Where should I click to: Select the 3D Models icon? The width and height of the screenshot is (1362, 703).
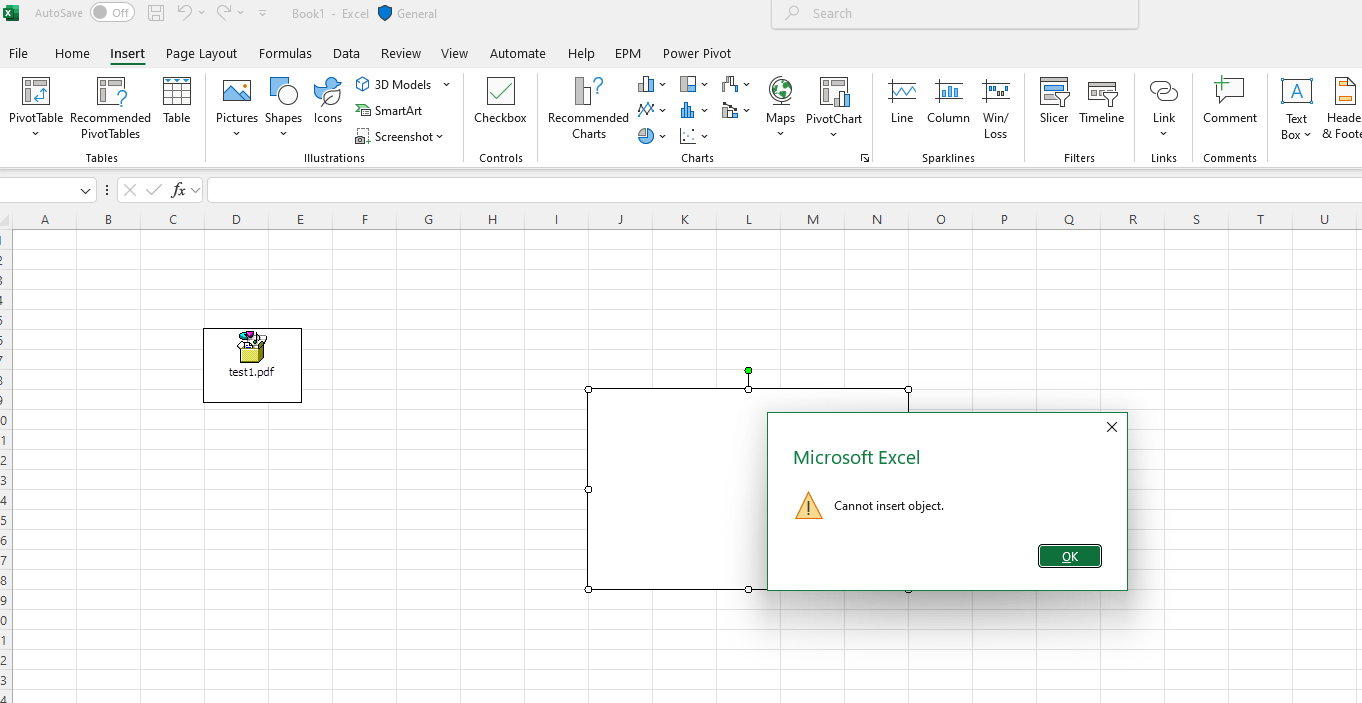(x=364, y=85)
